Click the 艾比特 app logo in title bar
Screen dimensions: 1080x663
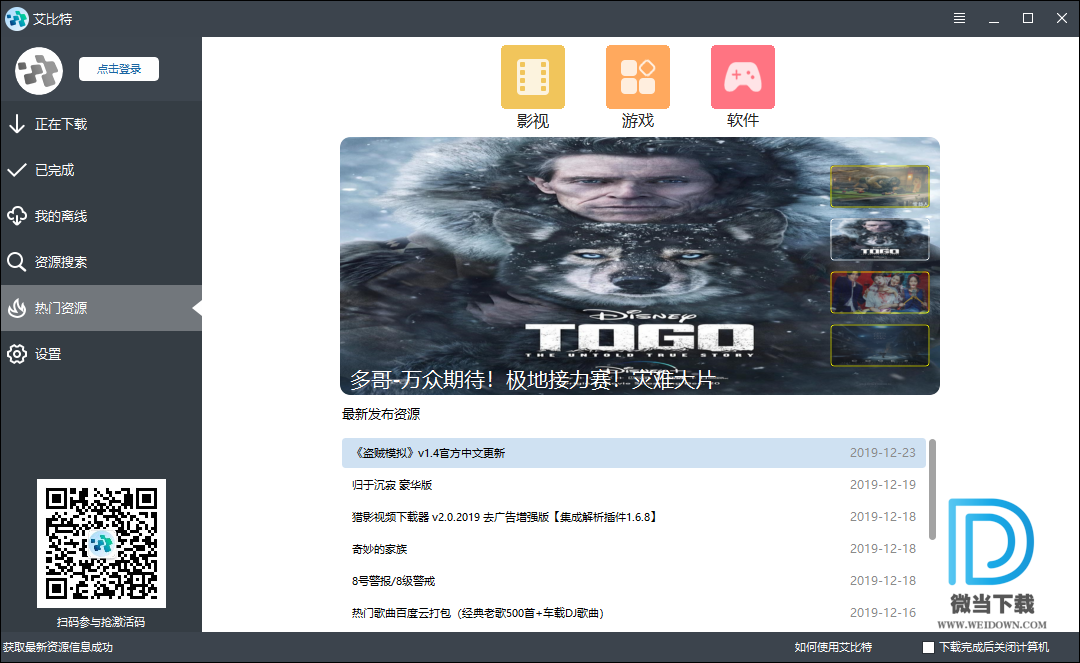17,19
